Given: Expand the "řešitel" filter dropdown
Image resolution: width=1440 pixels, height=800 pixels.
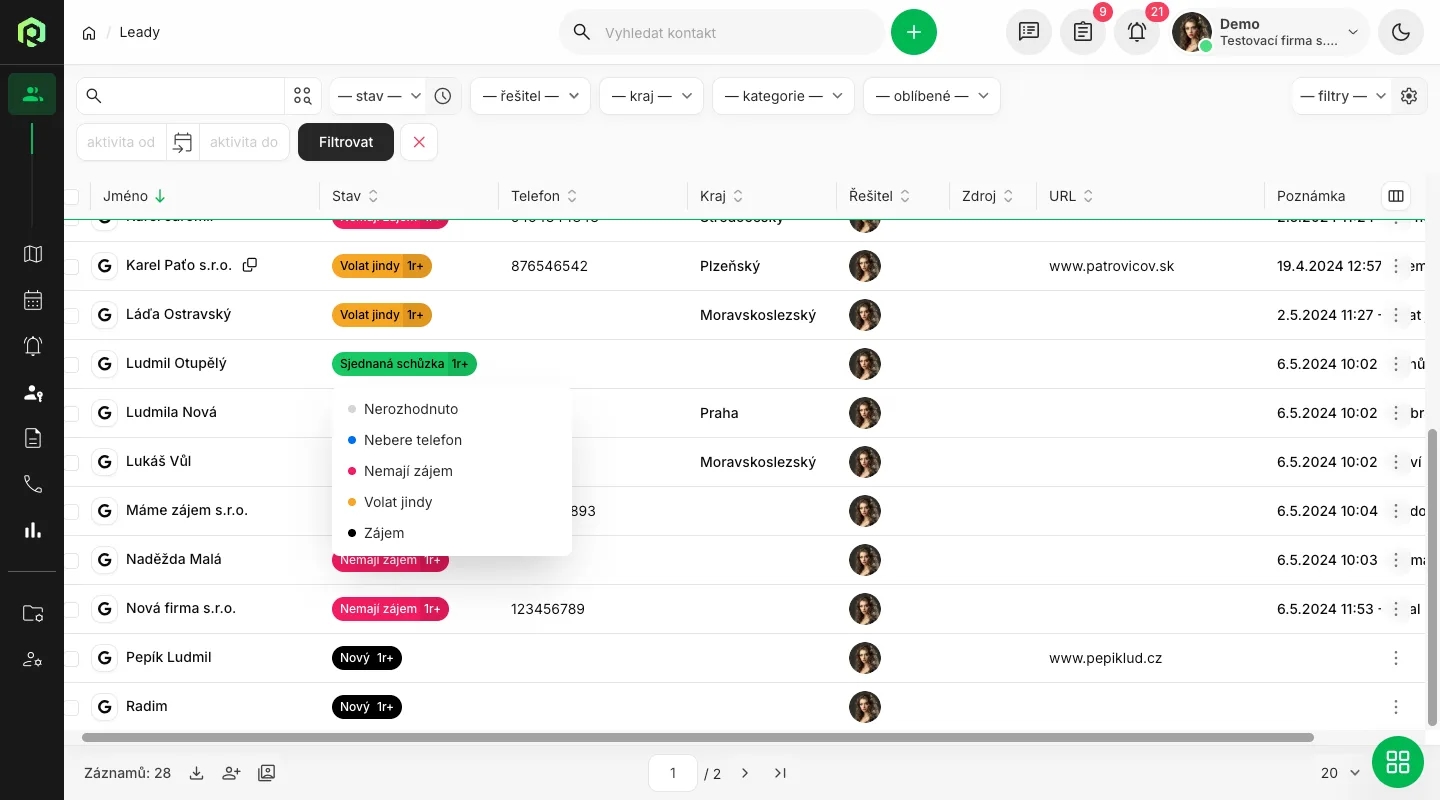Looking at the screenshot, I should tap(530, 96).
